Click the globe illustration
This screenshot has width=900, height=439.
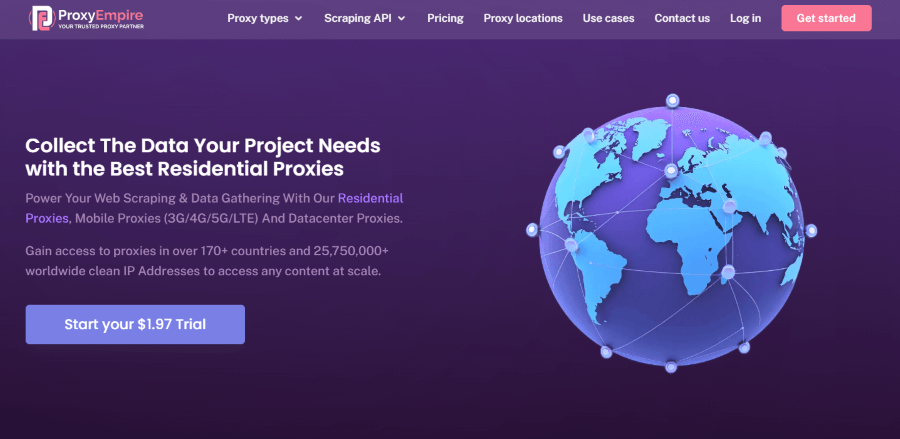click(670, 234)
